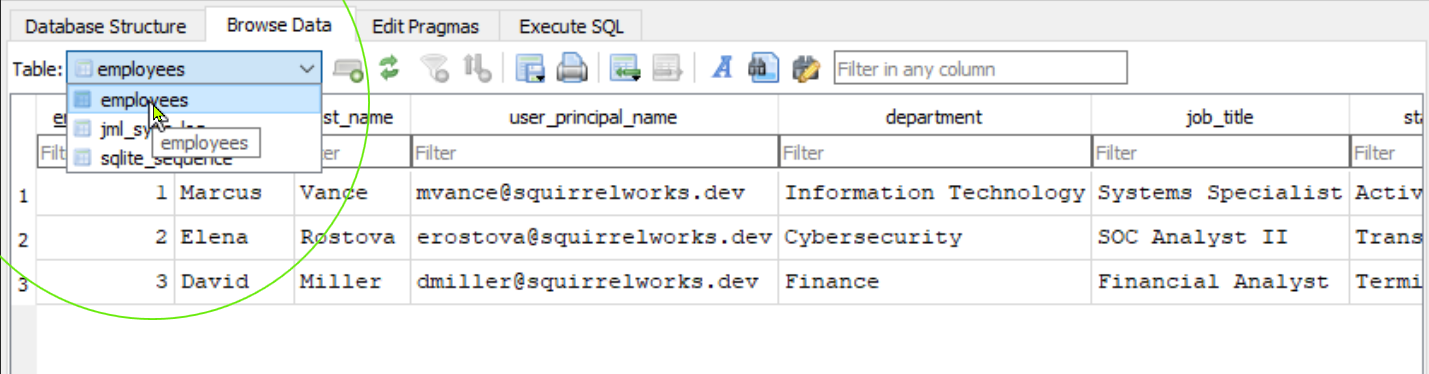The height and width of the screenshot is (374, 1429).
Task: Select the mvance@squirrelworks.dev cell
Action: click(594, 193)
